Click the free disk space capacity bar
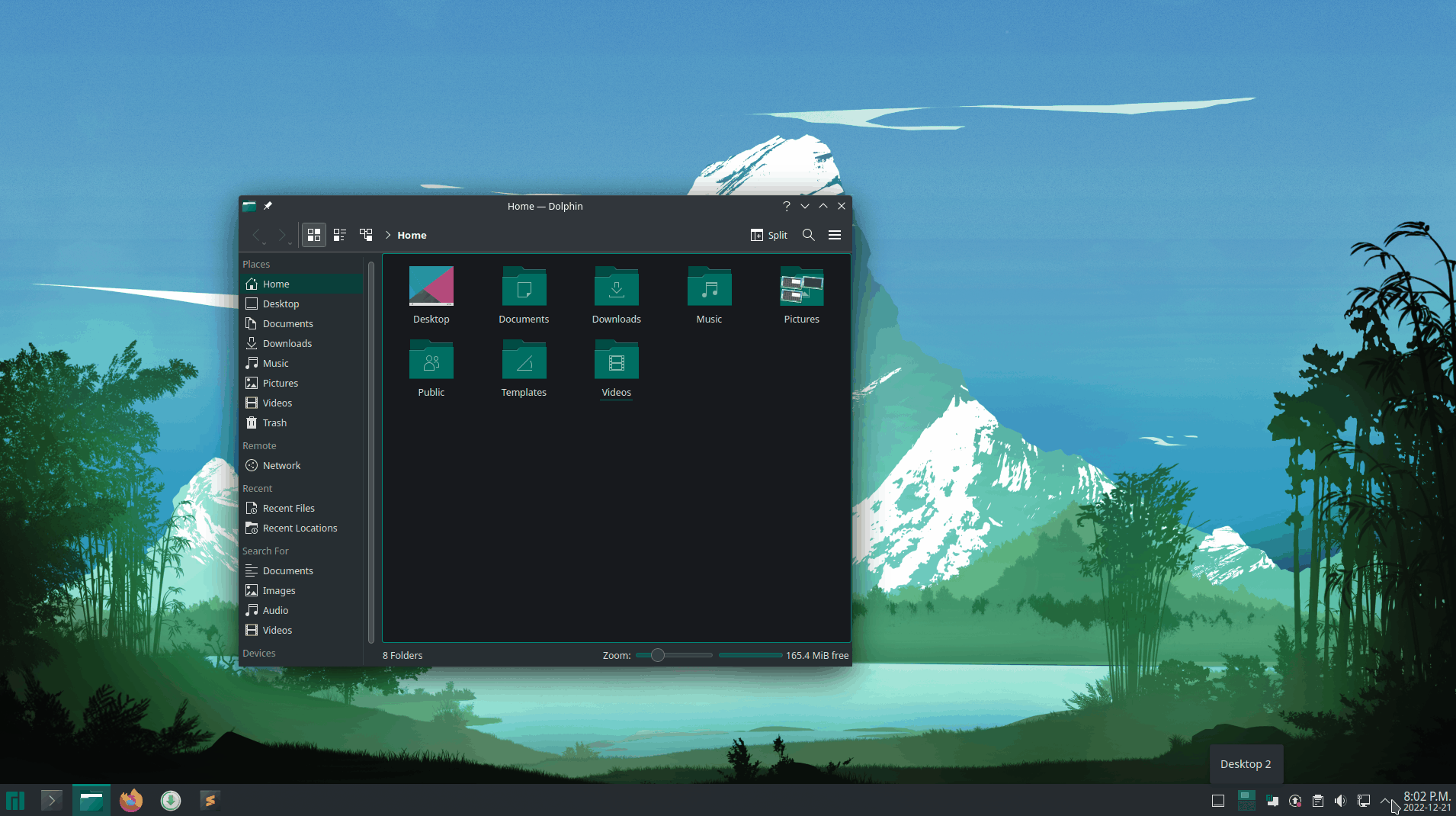This screenshot has height=816, width=1456. click(x=750, y=655)
